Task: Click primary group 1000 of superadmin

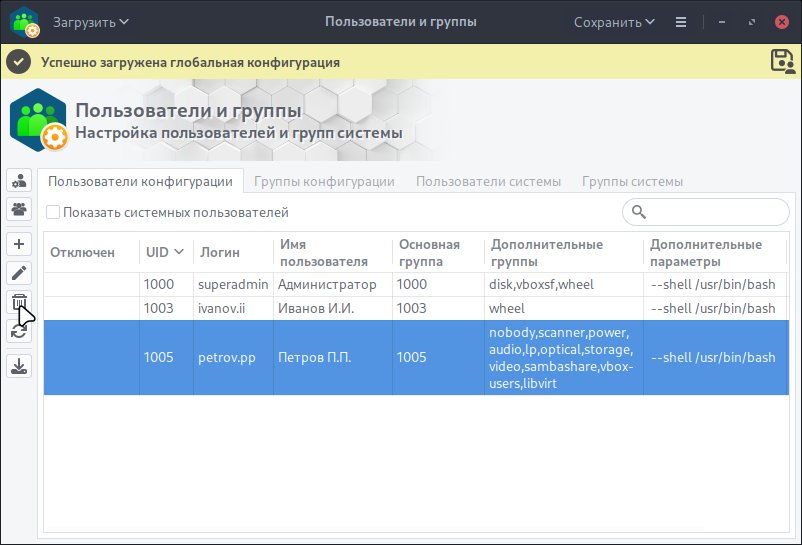Action: point(438,284)
